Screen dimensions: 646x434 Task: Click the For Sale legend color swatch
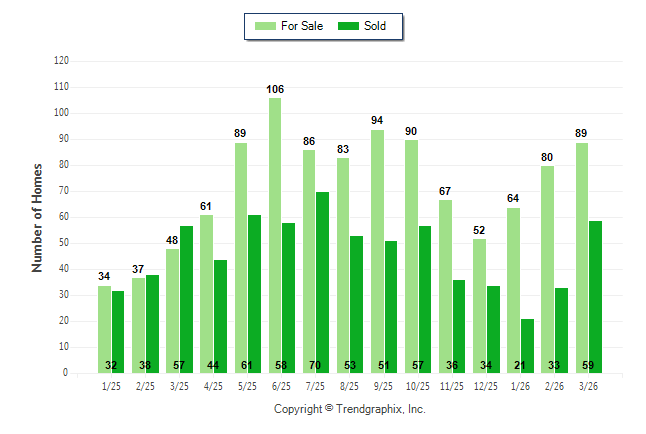pos(265,26)
